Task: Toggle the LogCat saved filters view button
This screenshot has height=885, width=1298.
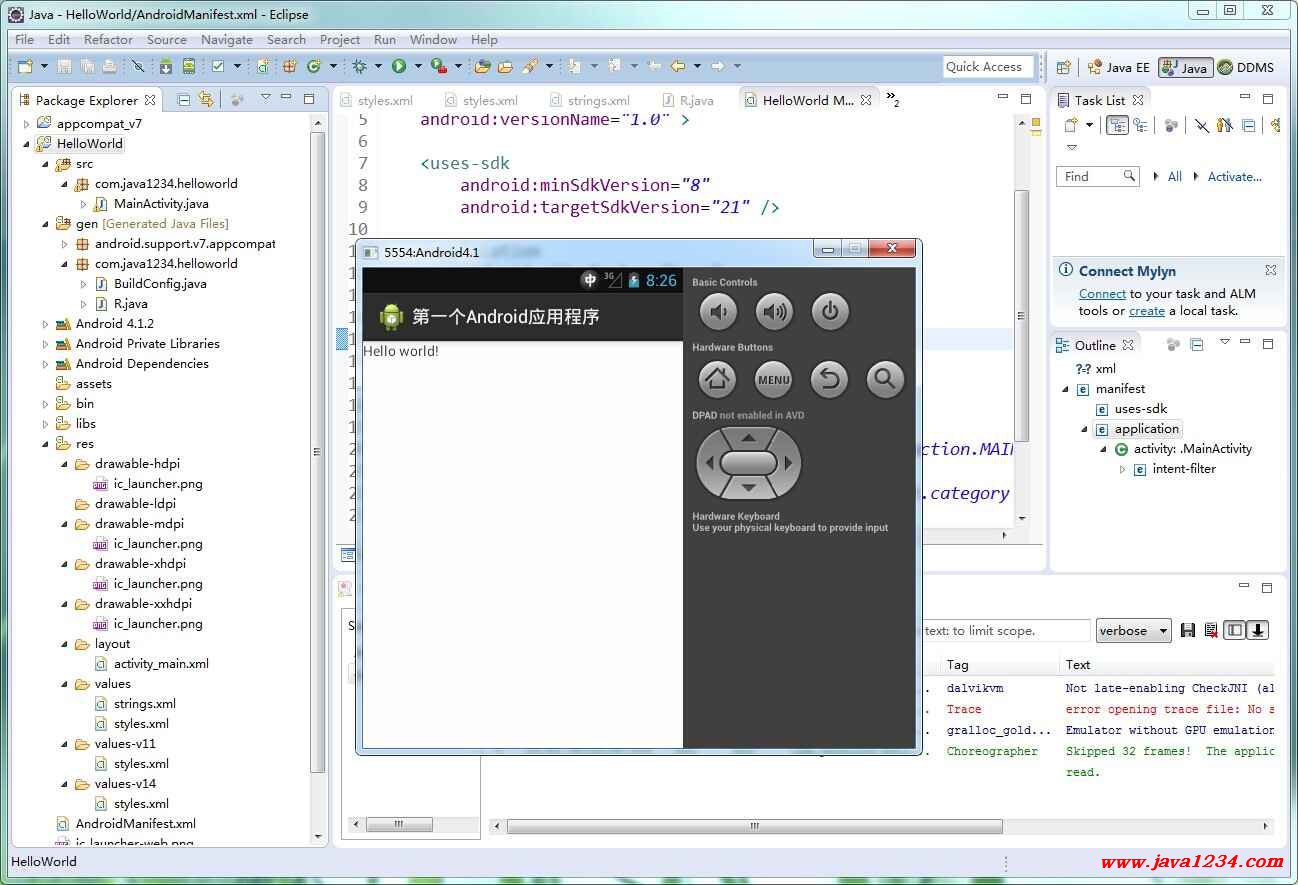Action: tap(1235, 630)
